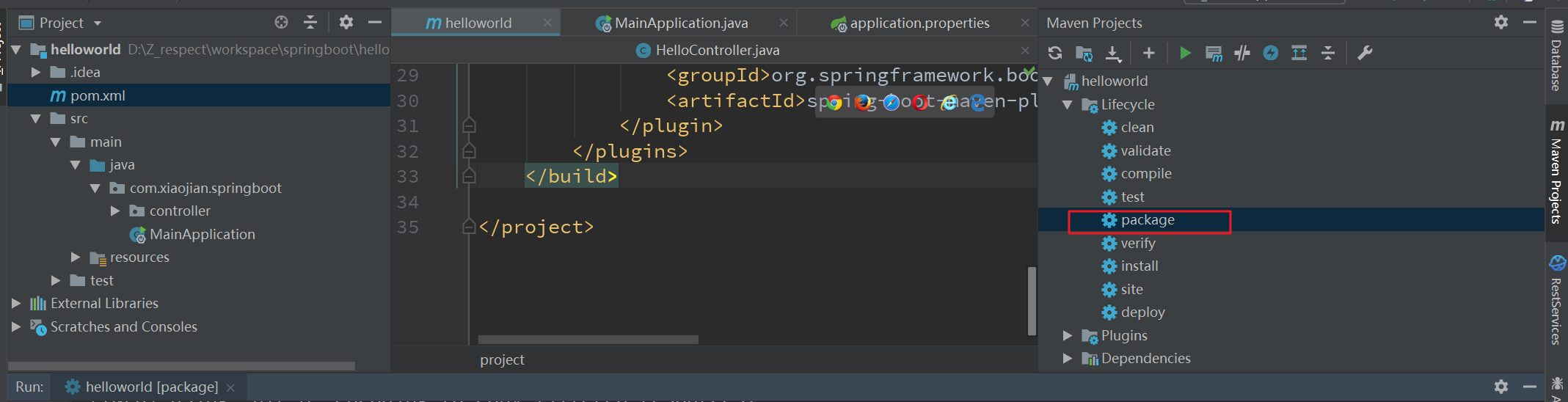Image resolution: width=1568 pixels, height=402 pixels.
Task: Open in Safari browser icon
Action: [891, 103]
